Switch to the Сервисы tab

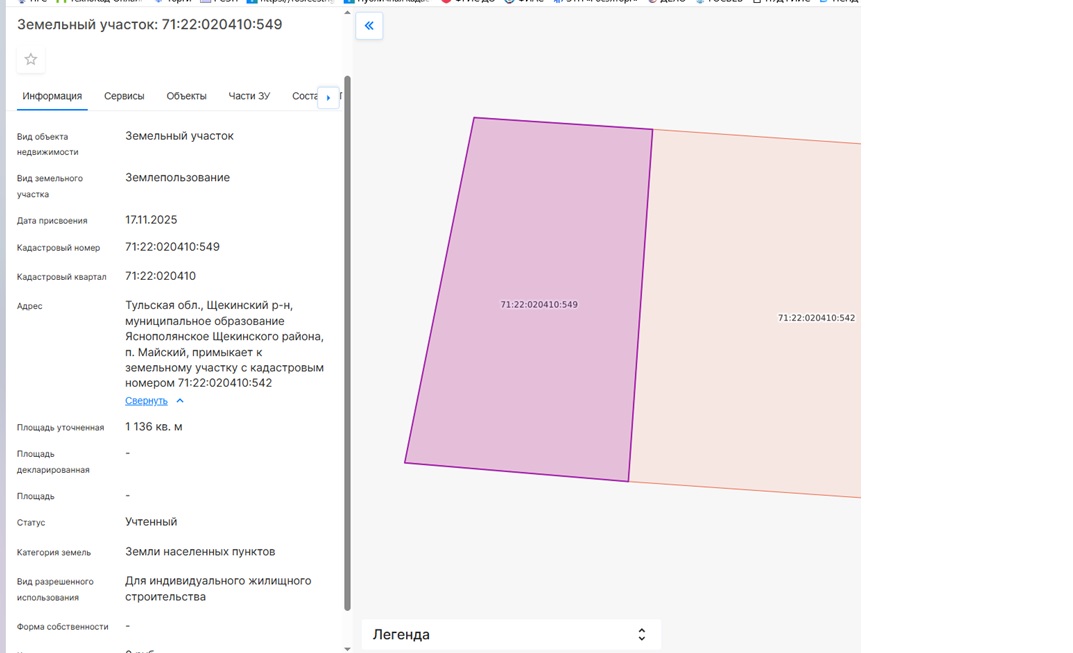[124, 96]
